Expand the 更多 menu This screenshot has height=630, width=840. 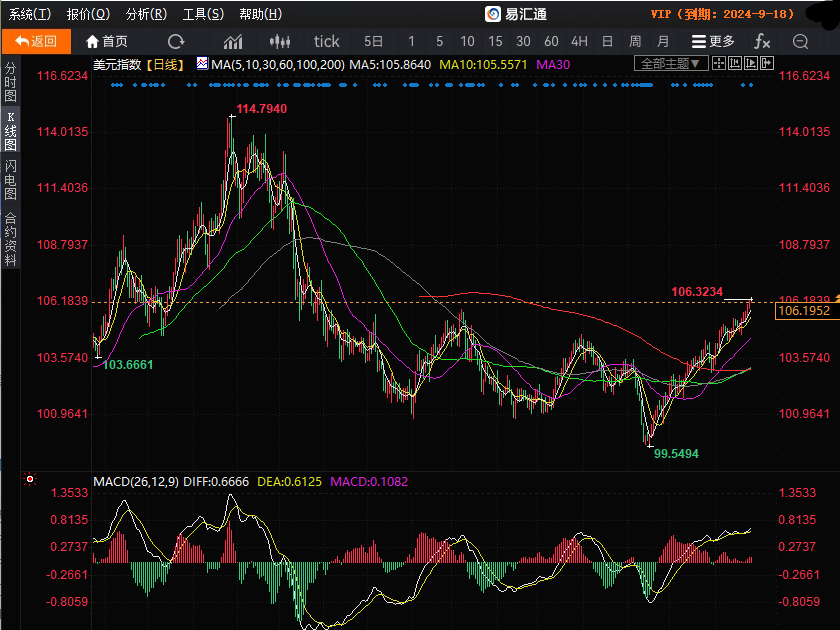pos(713,41)
